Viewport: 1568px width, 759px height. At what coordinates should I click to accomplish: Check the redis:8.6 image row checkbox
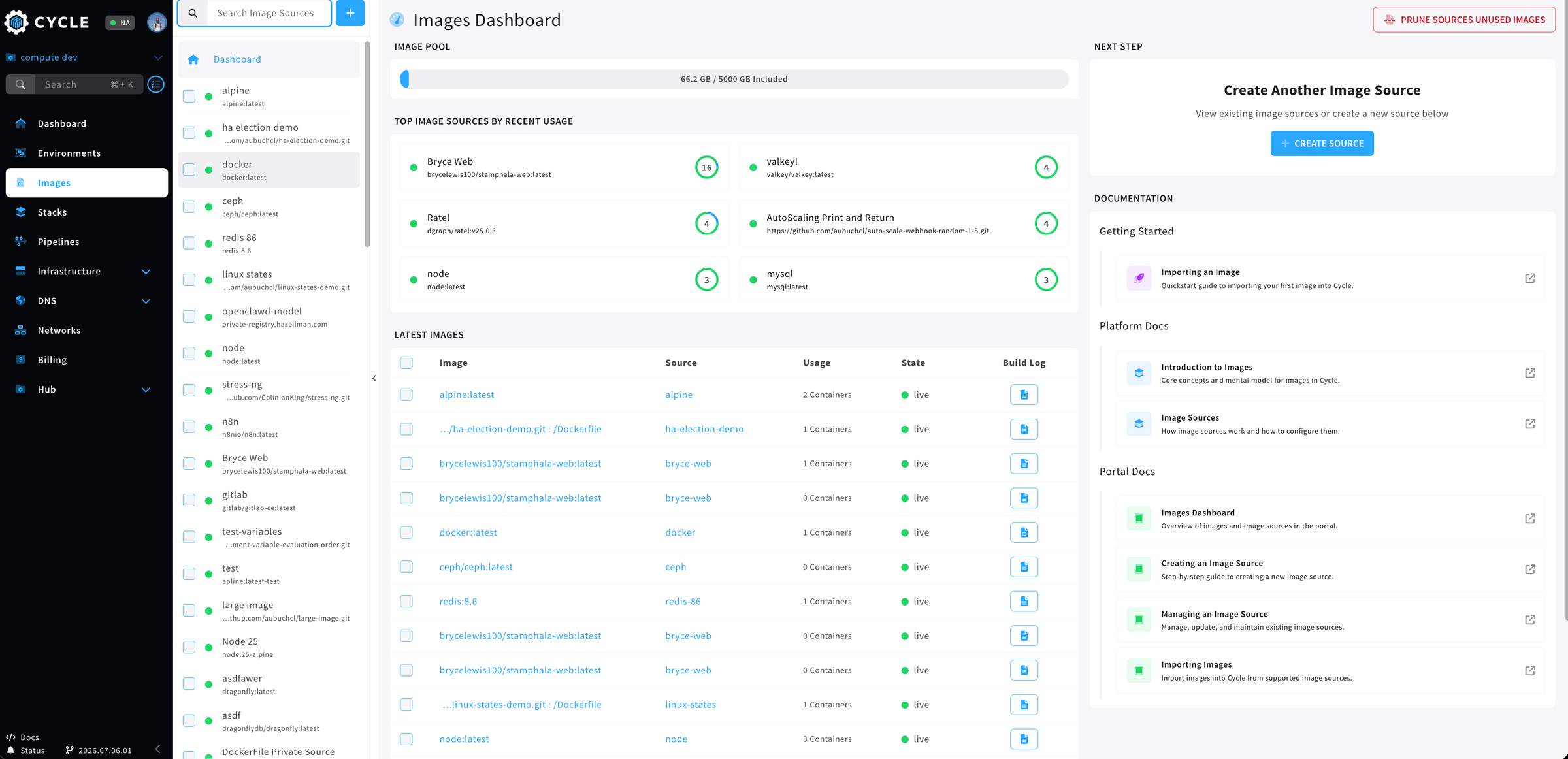406,601
